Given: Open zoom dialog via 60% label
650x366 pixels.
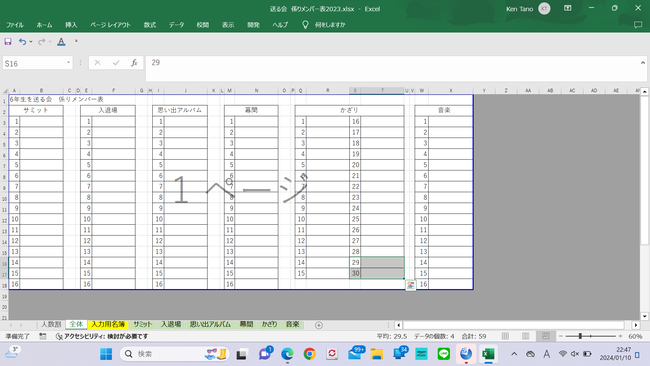Looking at the screenshot, I should tap(635, 337).
